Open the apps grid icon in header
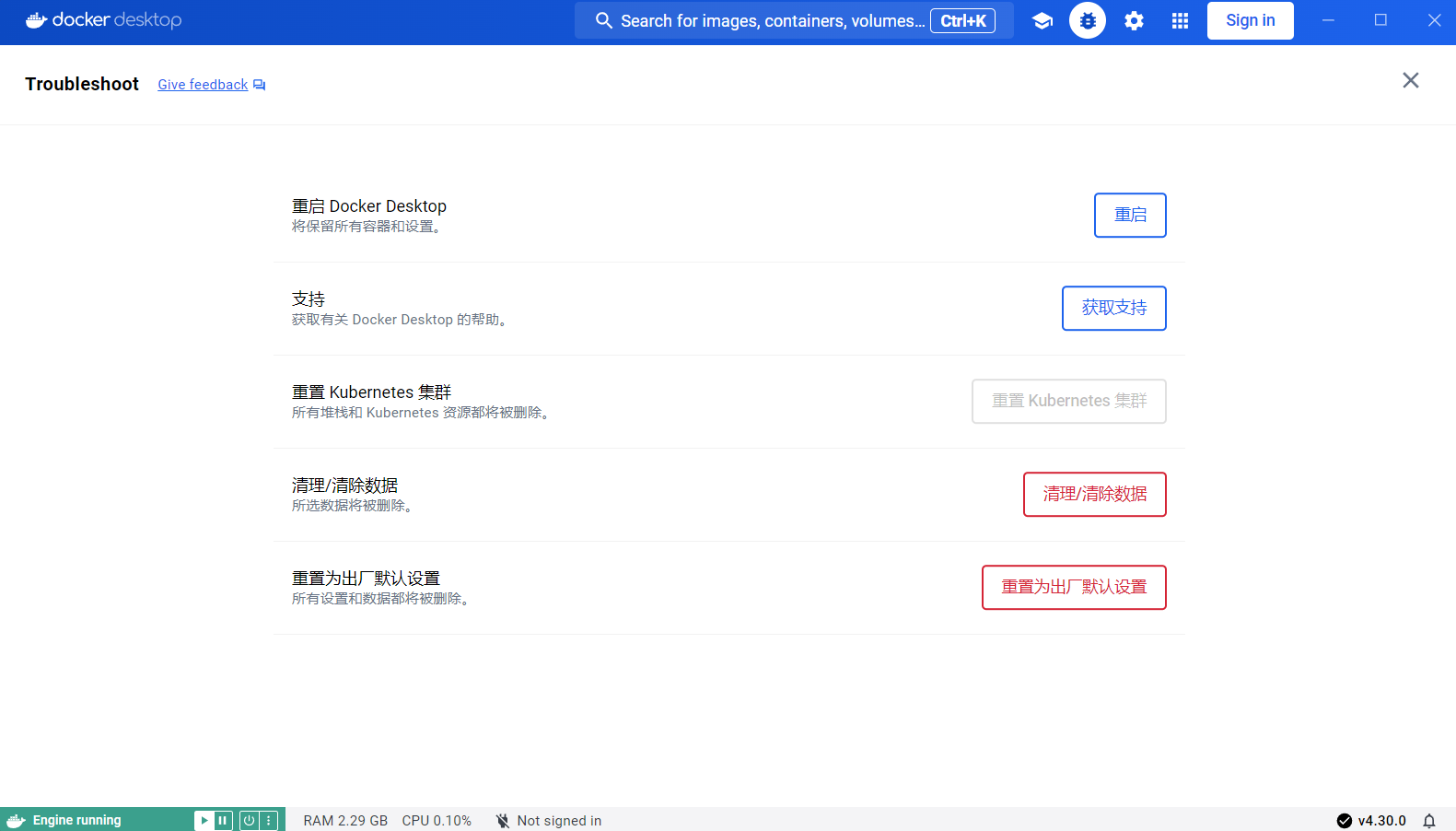1456x831 pixels. pyautogui.click(x=1180, y=20)
